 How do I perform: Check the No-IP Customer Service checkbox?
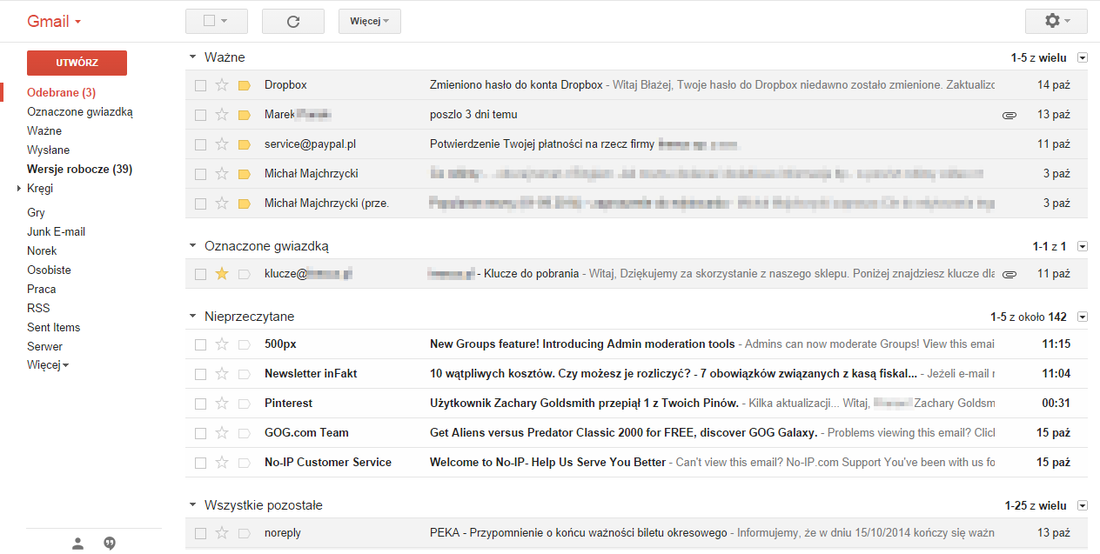pyautogui.click(x=201, y=463)
